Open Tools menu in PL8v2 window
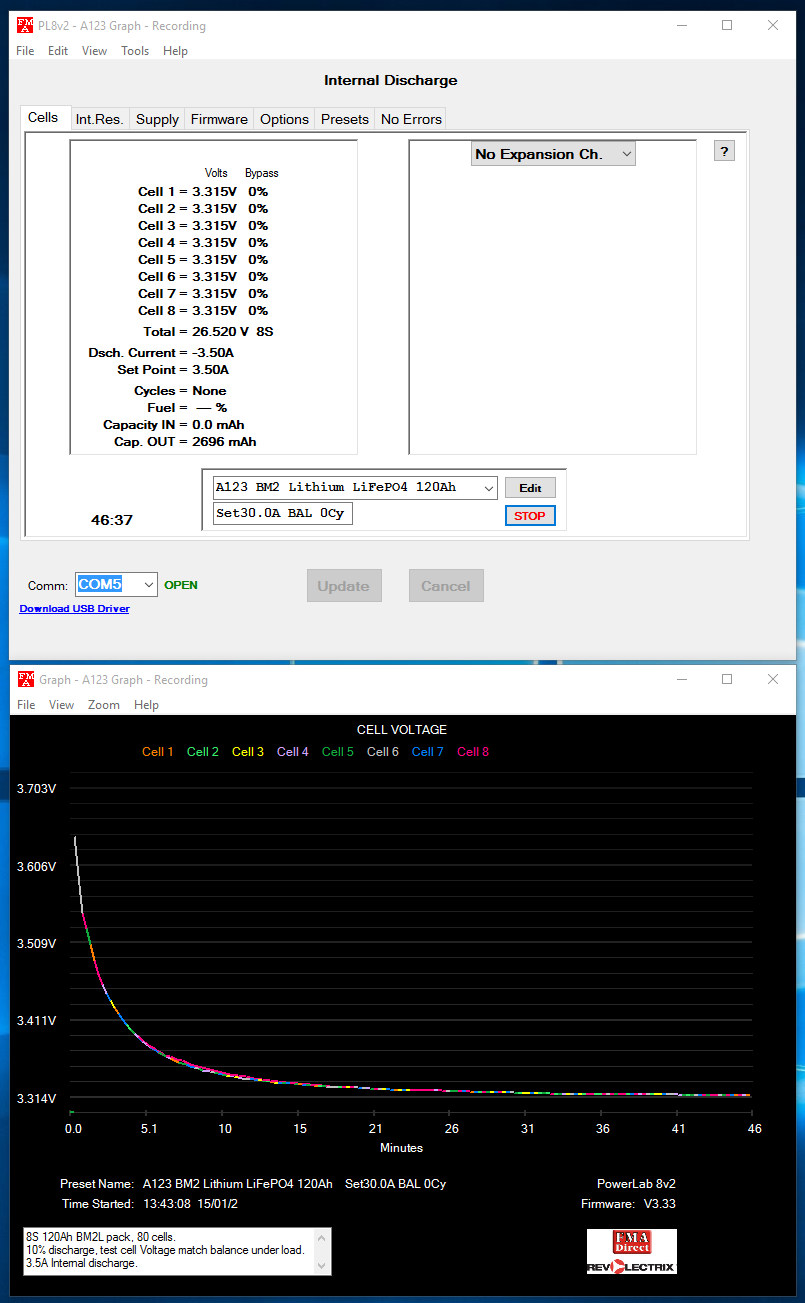The image size is (805, 1303). 135,51
